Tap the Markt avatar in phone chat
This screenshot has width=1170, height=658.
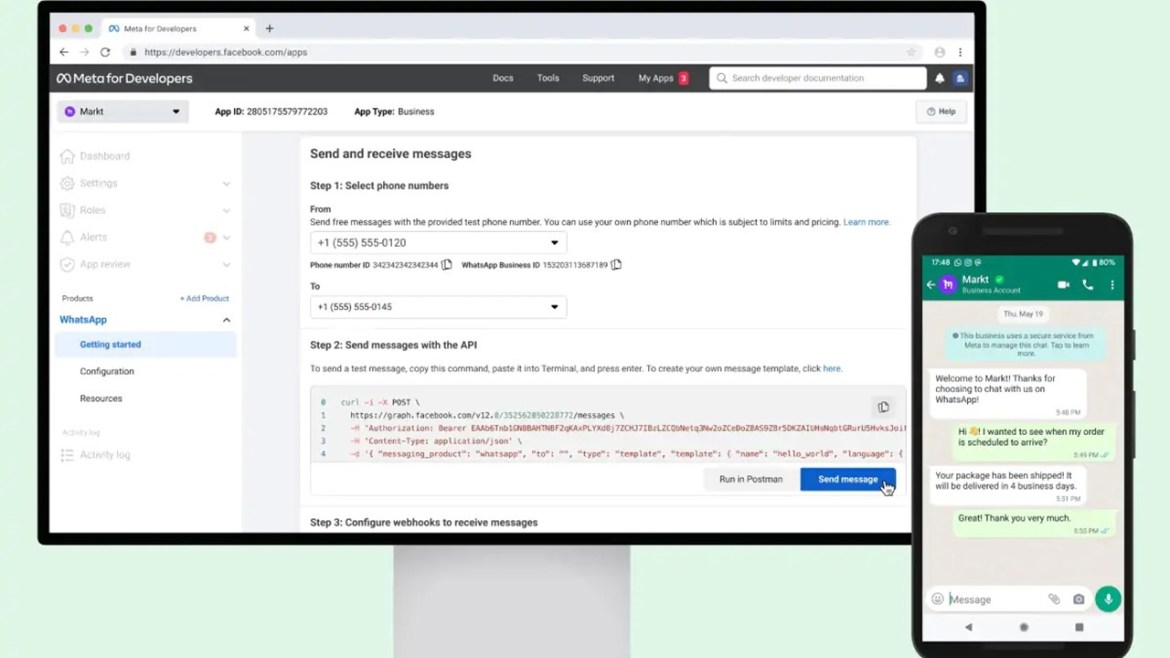(948, 284)
